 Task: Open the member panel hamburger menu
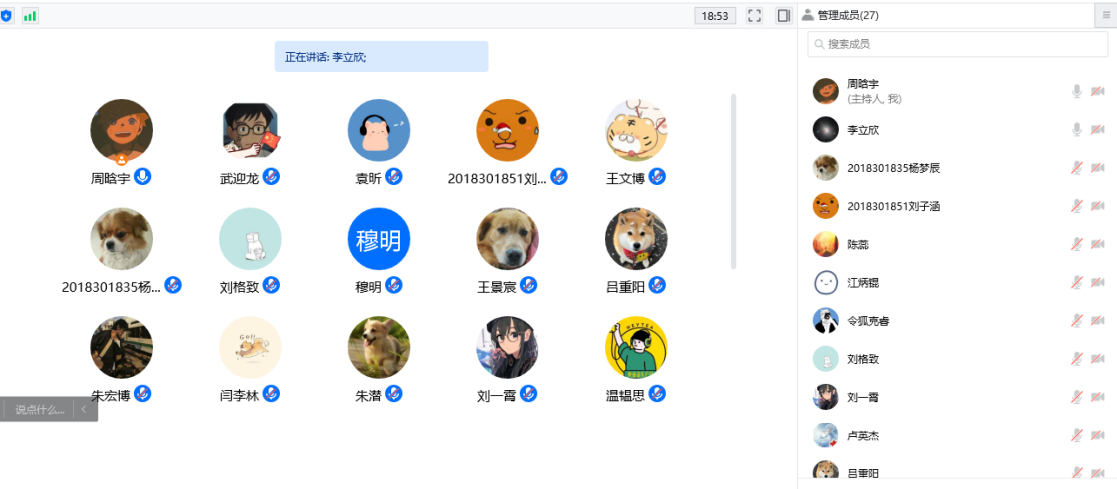pos(1106,15)
